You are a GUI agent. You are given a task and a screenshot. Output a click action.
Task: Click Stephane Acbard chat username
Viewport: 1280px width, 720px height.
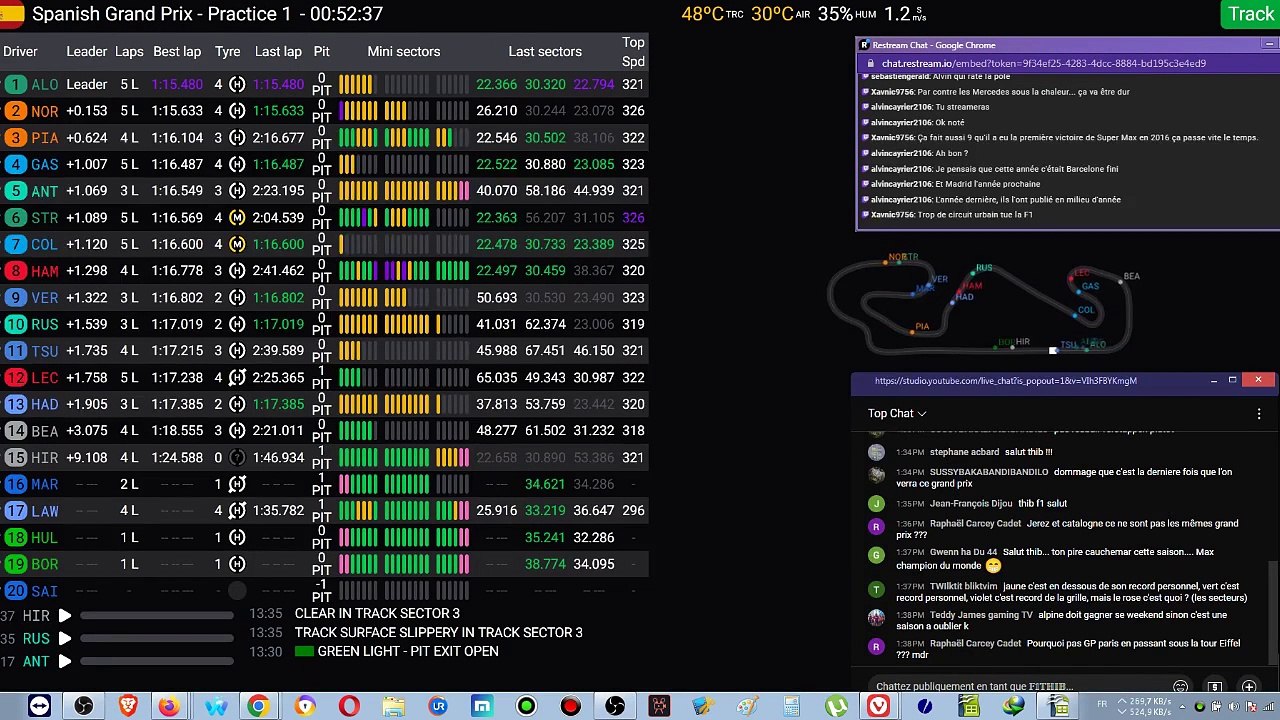point(965,452)
